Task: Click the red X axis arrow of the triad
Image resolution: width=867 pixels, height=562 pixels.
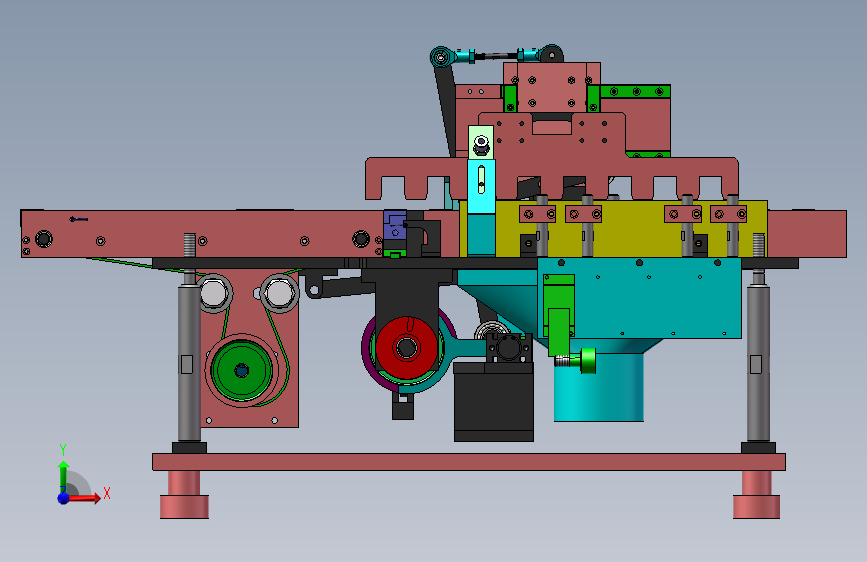Action: 84,498
